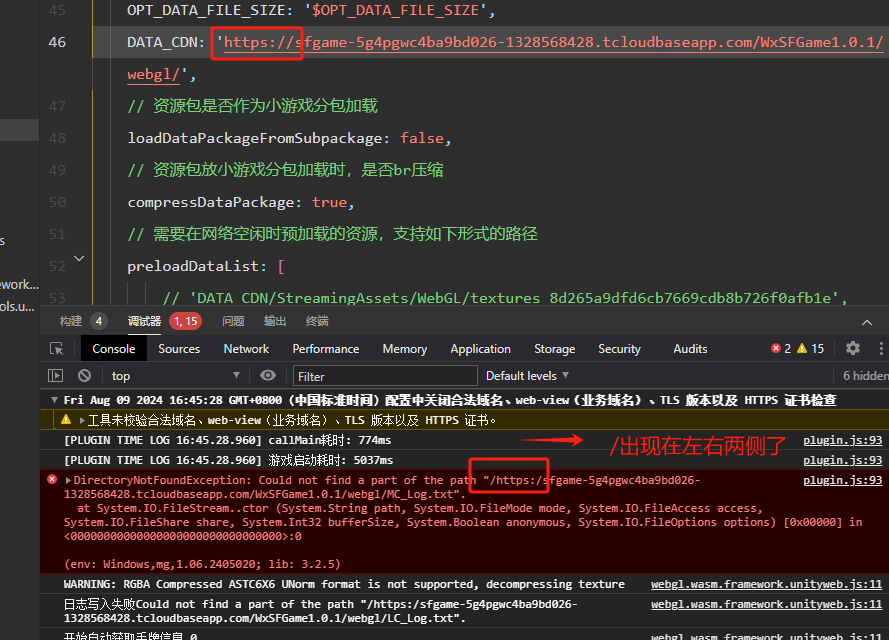Switch to the 终端 panel tab
889x640 pixels.
pos(317,321)
